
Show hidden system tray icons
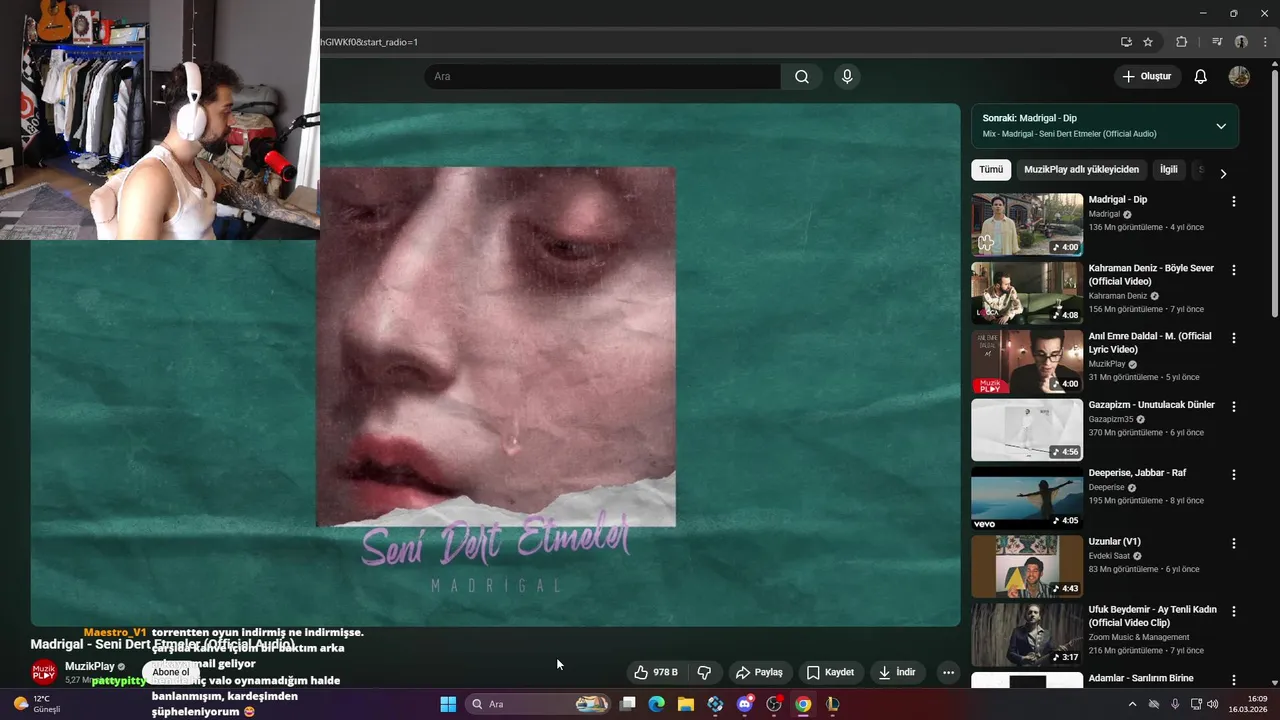click(1132, 704)
